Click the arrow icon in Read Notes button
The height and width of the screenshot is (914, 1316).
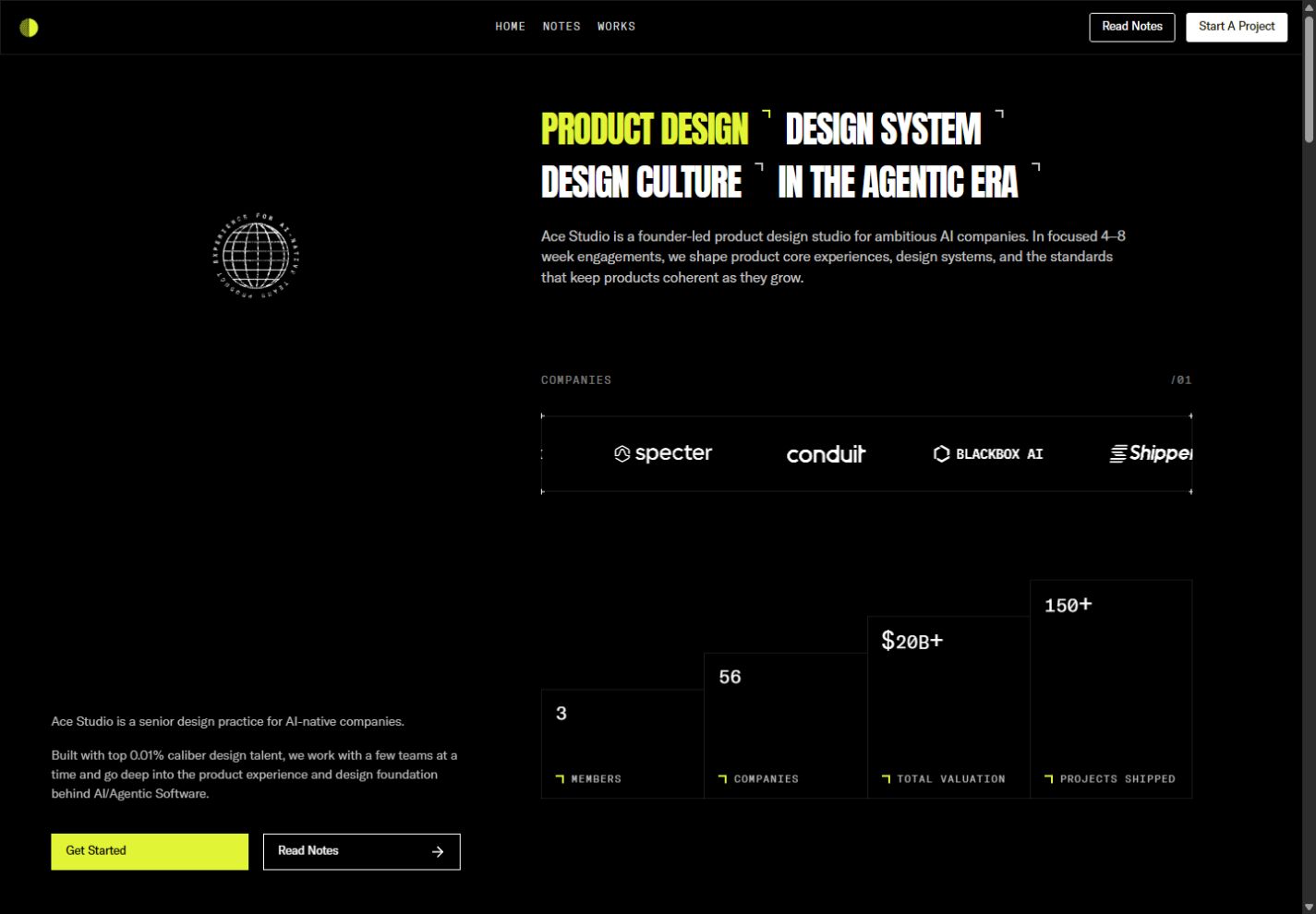(438, 851)
